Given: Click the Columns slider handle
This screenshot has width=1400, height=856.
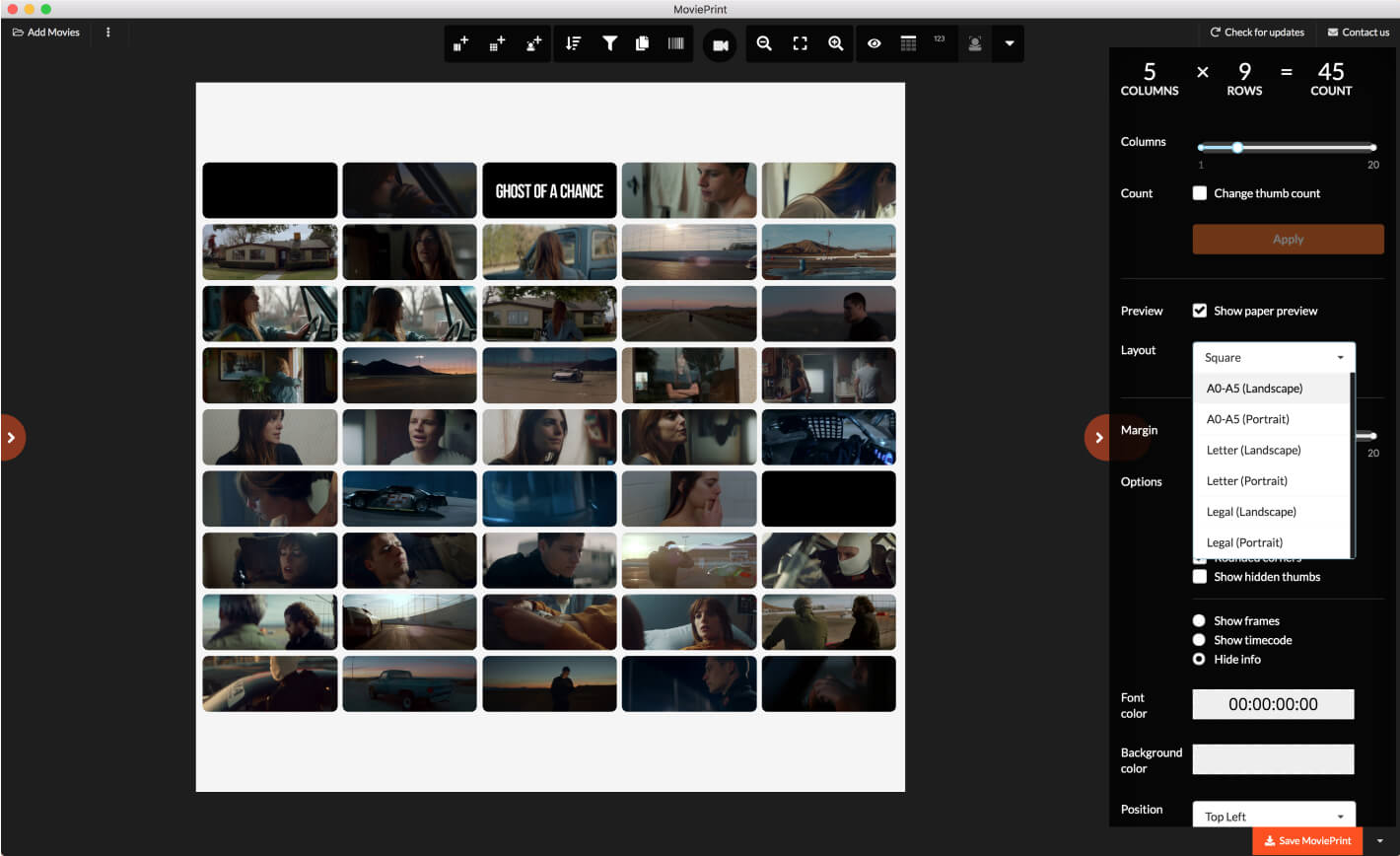Looking at the screenshot, I should point(1237,147).
